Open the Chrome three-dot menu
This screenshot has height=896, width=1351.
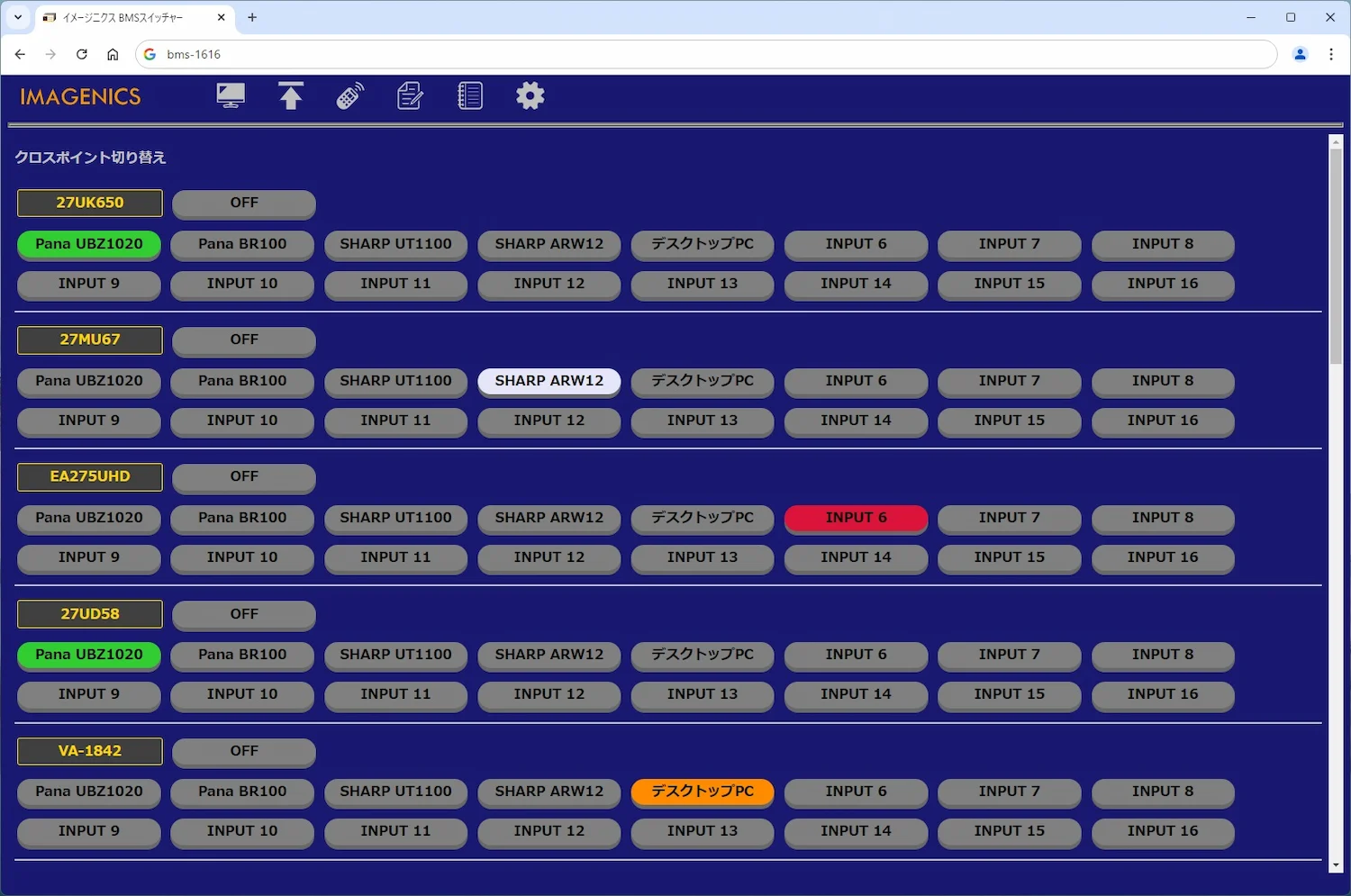tap(1330, 54)
